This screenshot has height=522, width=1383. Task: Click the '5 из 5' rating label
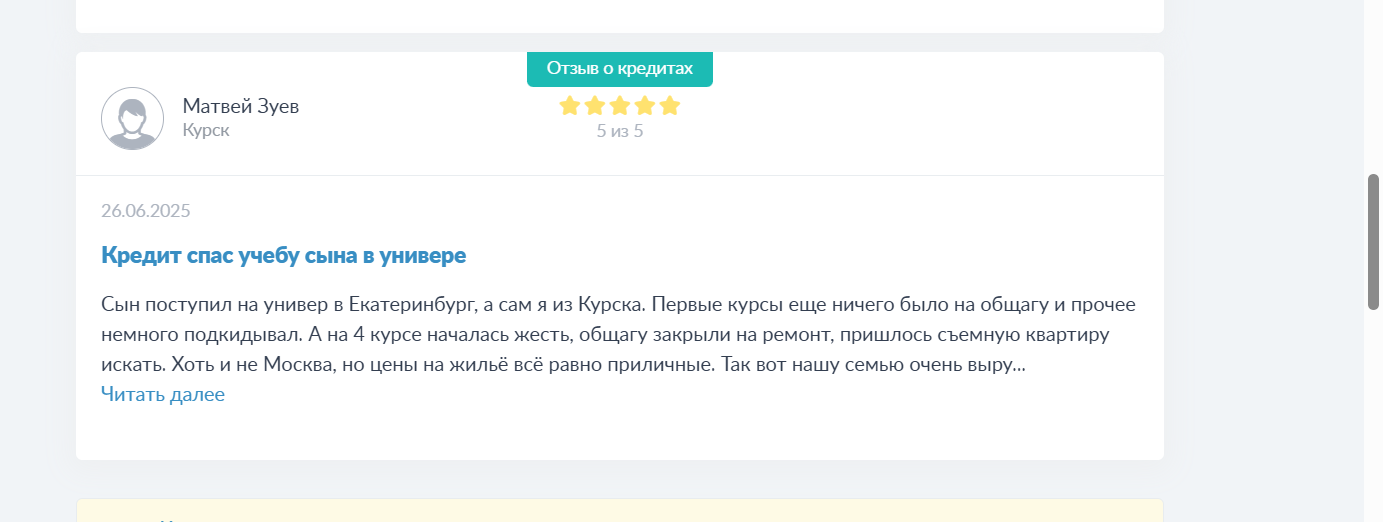coord(620,131)
